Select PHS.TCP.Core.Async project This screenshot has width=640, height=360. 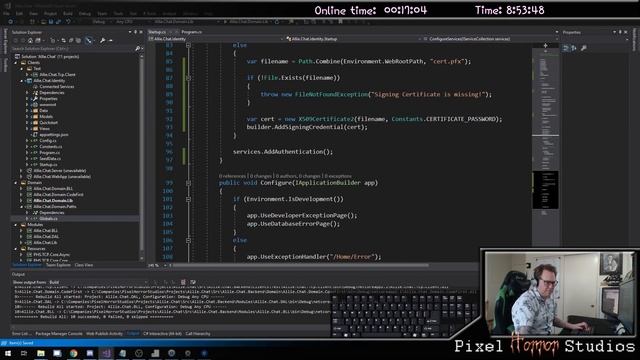click(51, 255)
